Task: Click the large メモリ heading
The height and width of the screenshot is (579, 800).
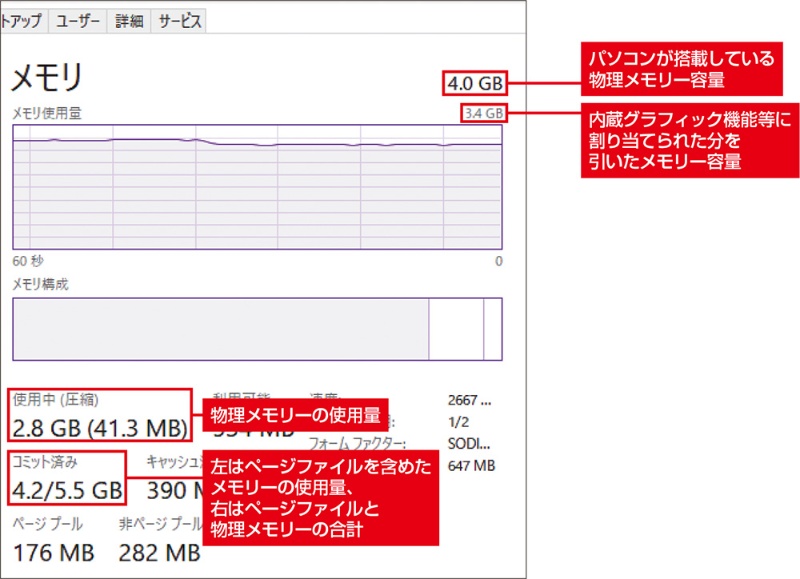Action: [x=46, y=78]
